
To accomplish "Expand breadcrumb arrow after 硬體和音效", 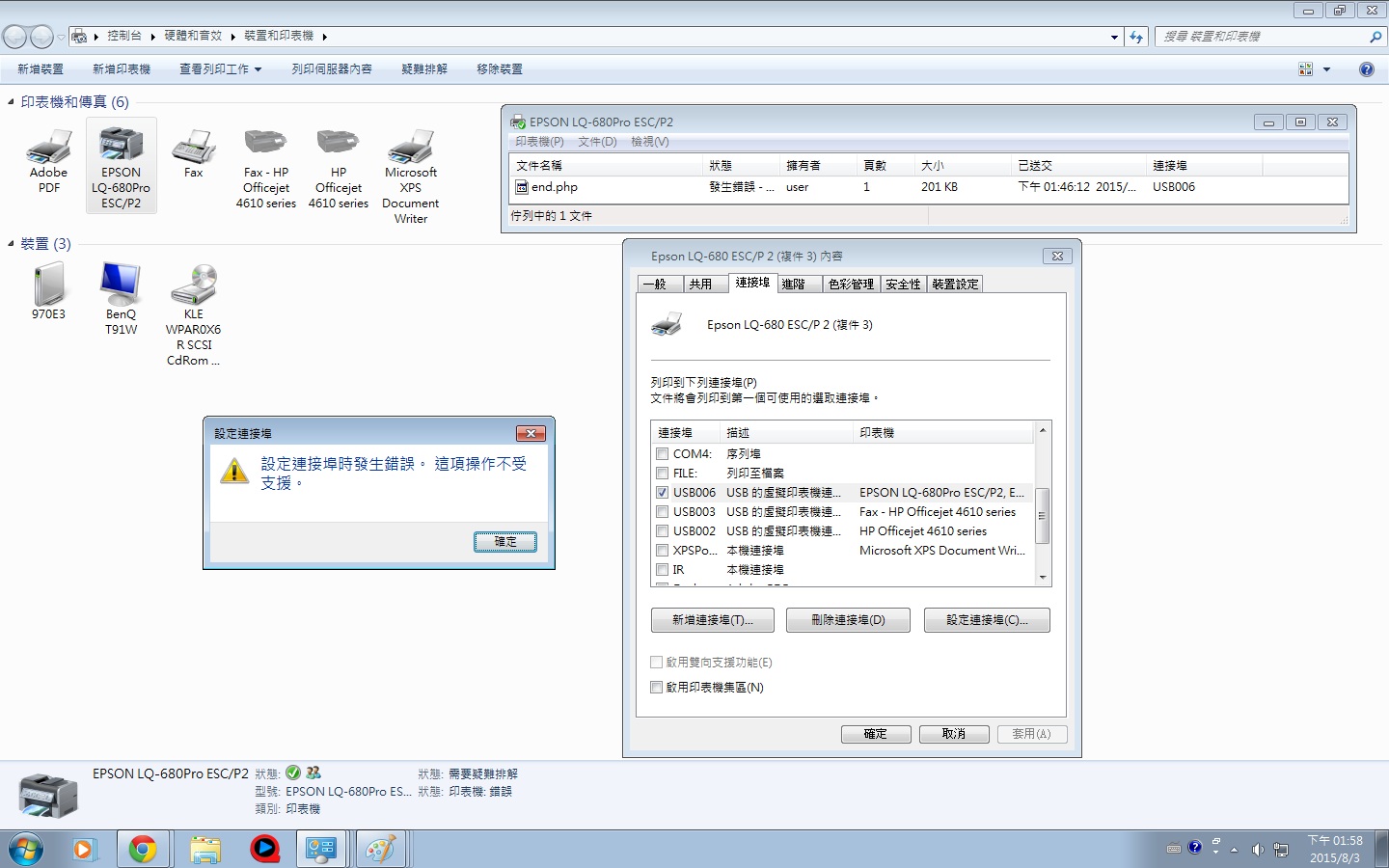I will [232, 37].
